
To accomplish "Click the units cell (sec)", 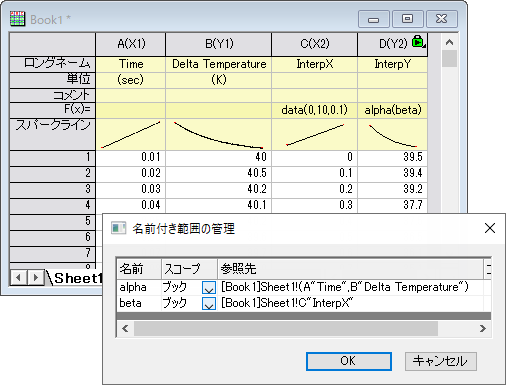I will coord(131,80).
